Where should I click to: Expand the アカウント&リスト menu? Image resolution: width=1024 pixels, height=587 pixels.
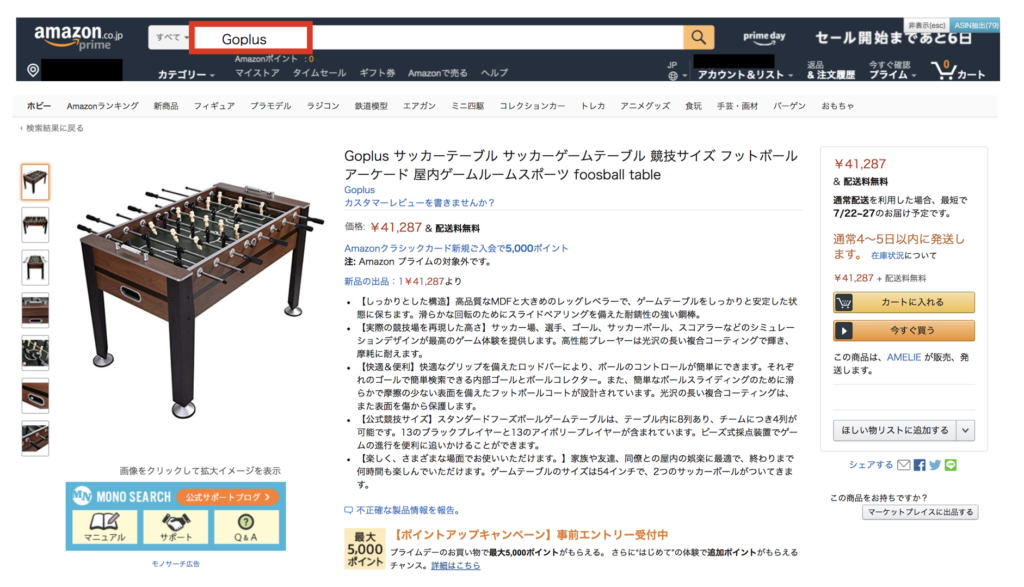[x=745, y=74]
